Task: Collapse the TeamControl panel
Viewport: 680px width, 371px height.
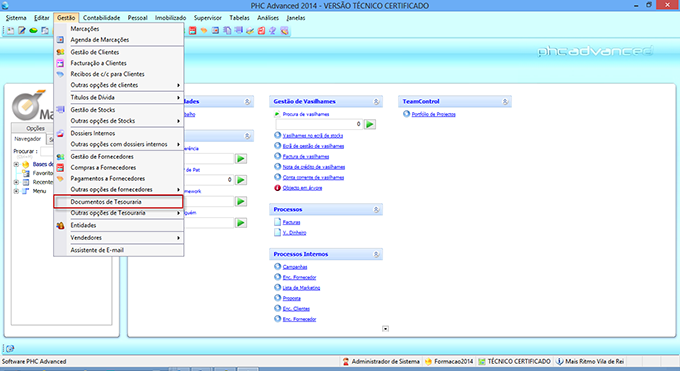Action: click(505, 102)
